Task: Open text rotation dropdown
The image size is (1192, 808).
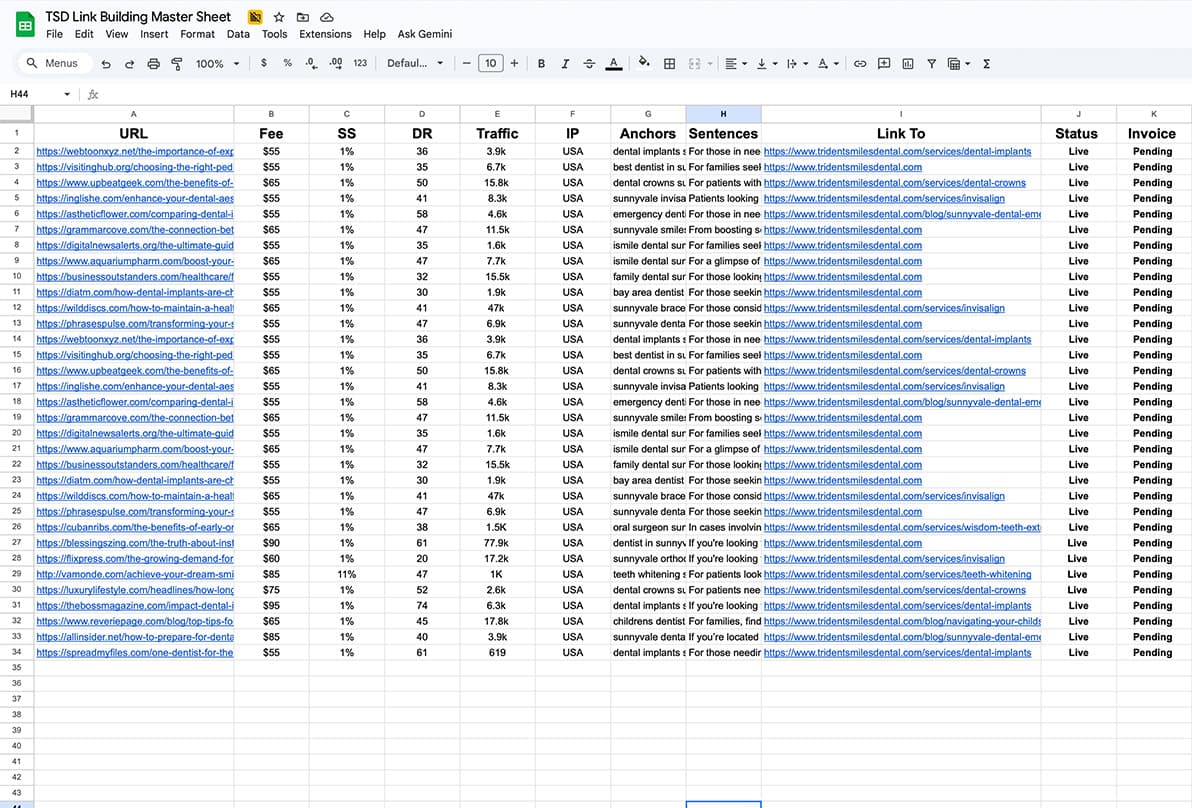Action: pos(828,64)
